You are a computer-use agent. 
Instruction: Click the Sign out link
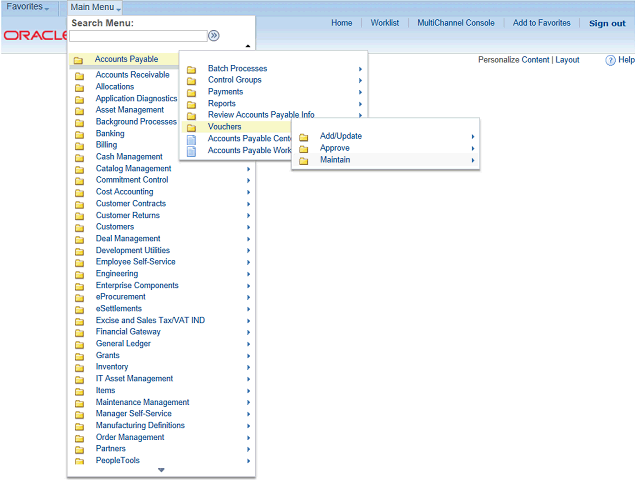[607, 23]
